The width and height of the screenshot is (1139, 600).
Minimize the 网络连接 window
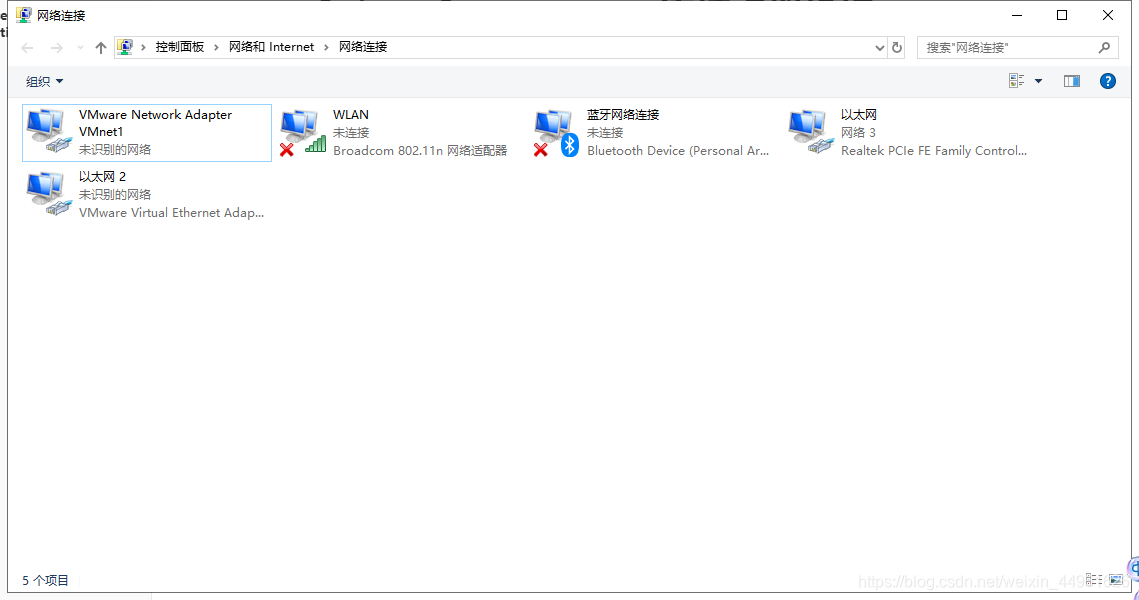tap(1017, 15)
